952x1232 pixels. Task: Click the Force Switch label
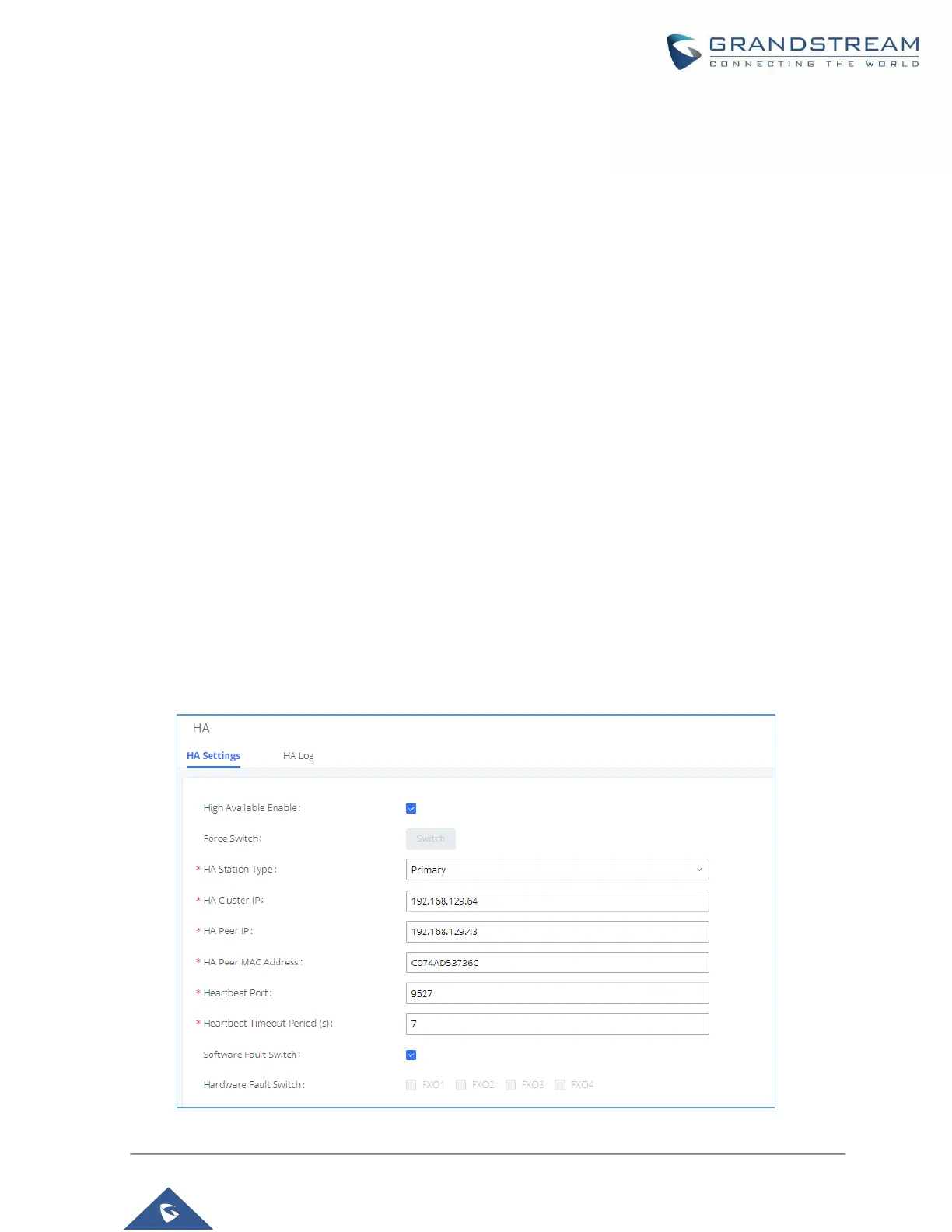pos(233,838)
